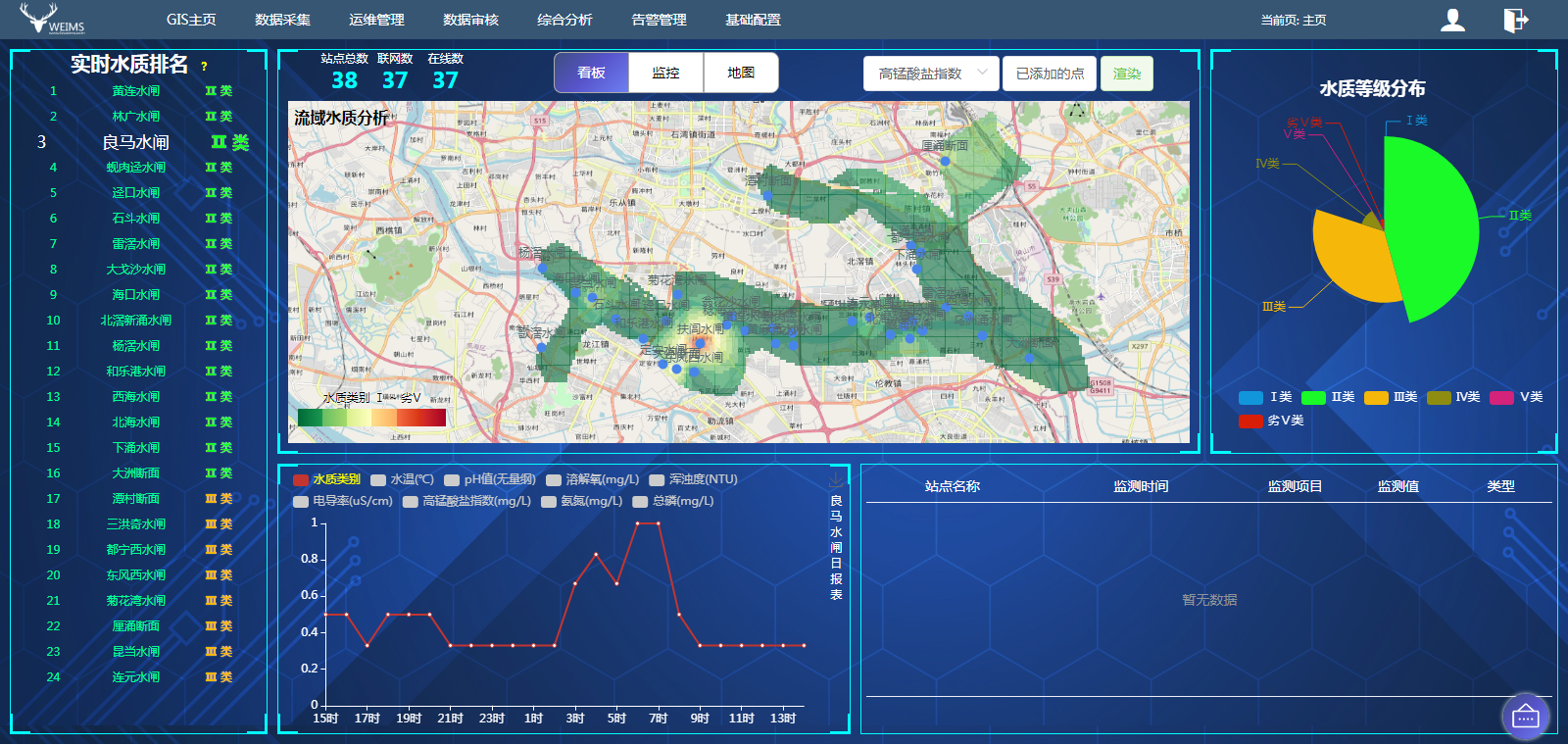Open the floating toolbox button
This screenshot has height=745, width=1568.
click(1525, 718)
